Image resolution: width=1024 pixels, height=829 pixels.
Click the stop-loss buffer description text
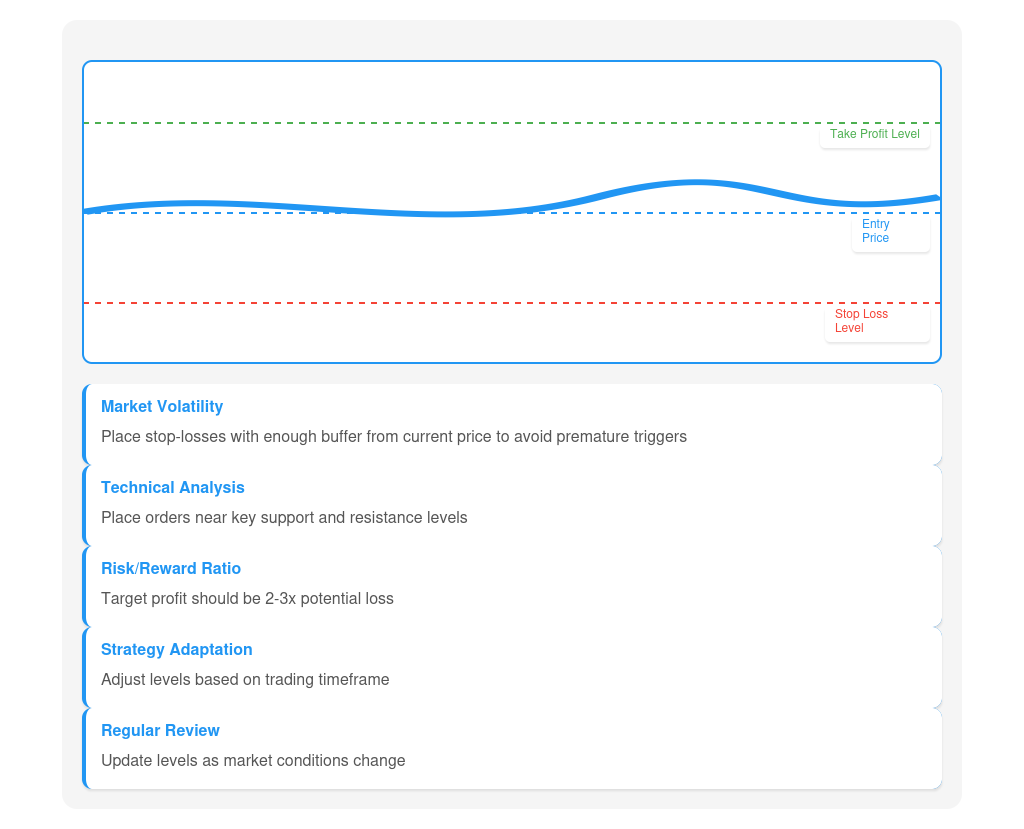tap(394, 437)
